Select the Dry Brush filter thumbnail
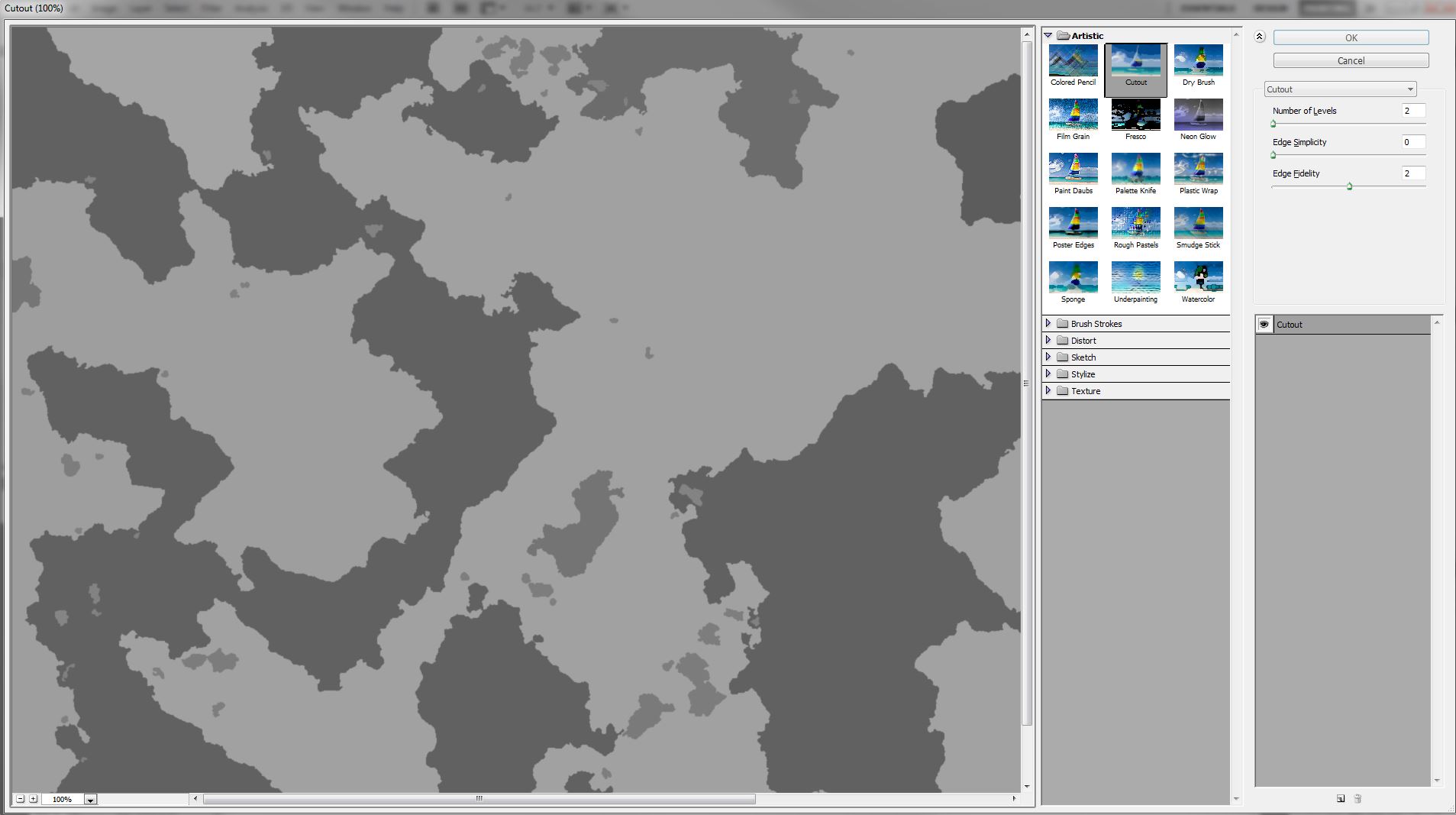The width and height of the screenshot is (1456, 815). pyautogui.click(x=1197, y=60)
